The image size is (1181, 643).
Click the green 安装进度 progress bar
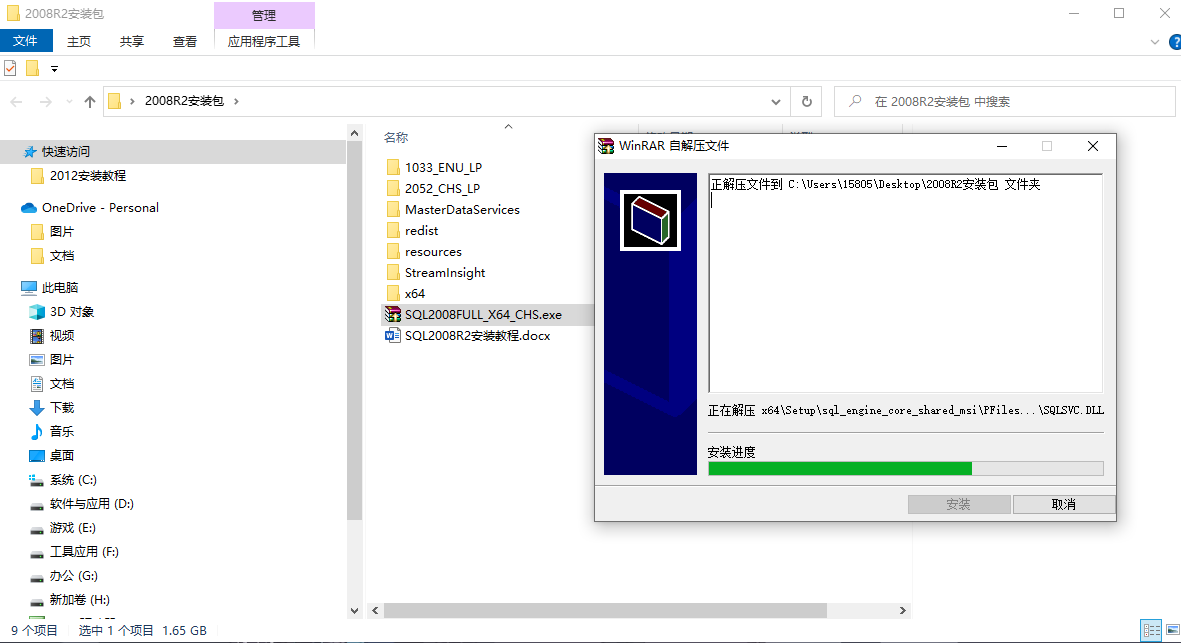tap(905, 468)
